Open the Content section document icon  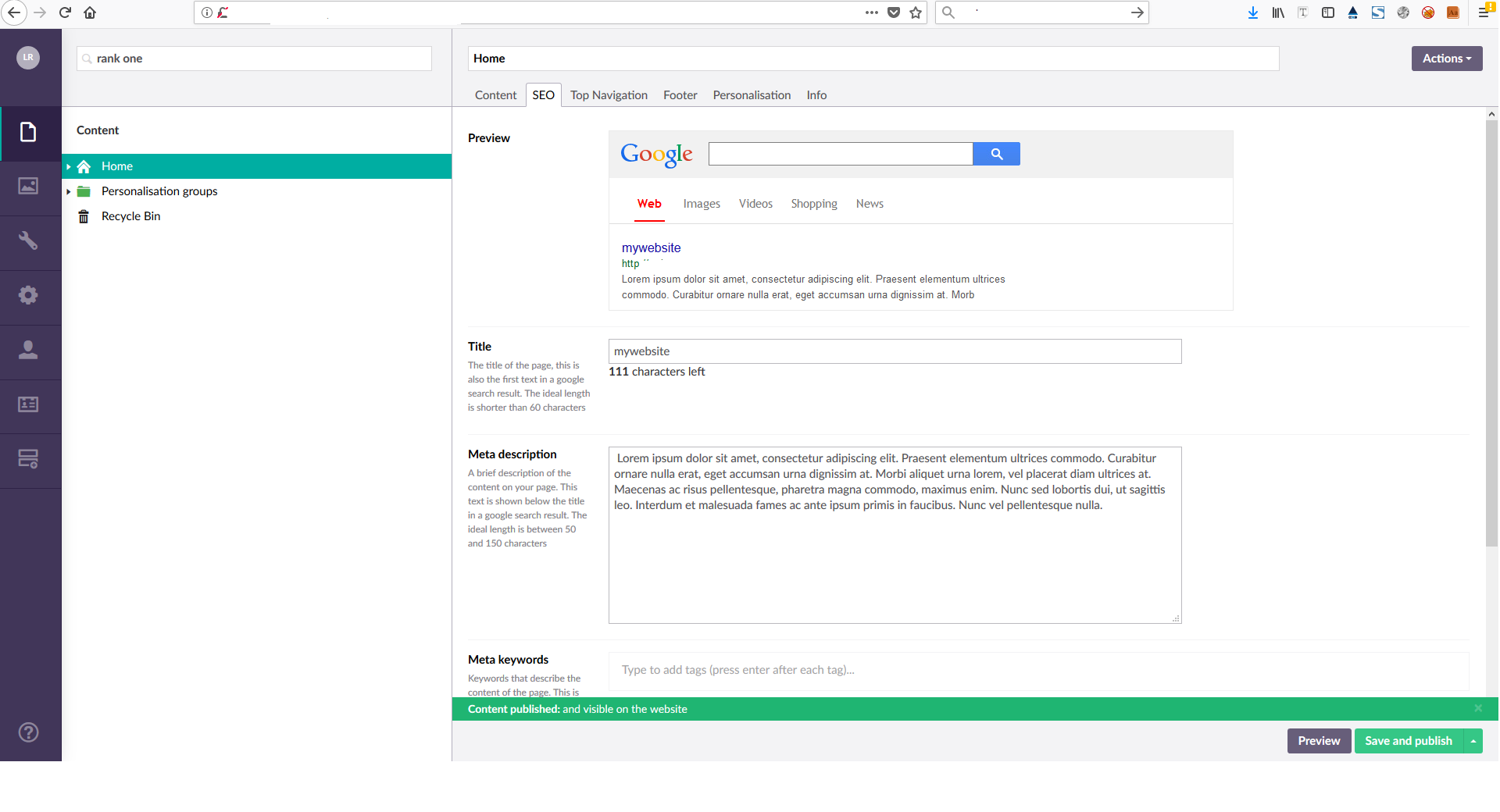[28, 132]
